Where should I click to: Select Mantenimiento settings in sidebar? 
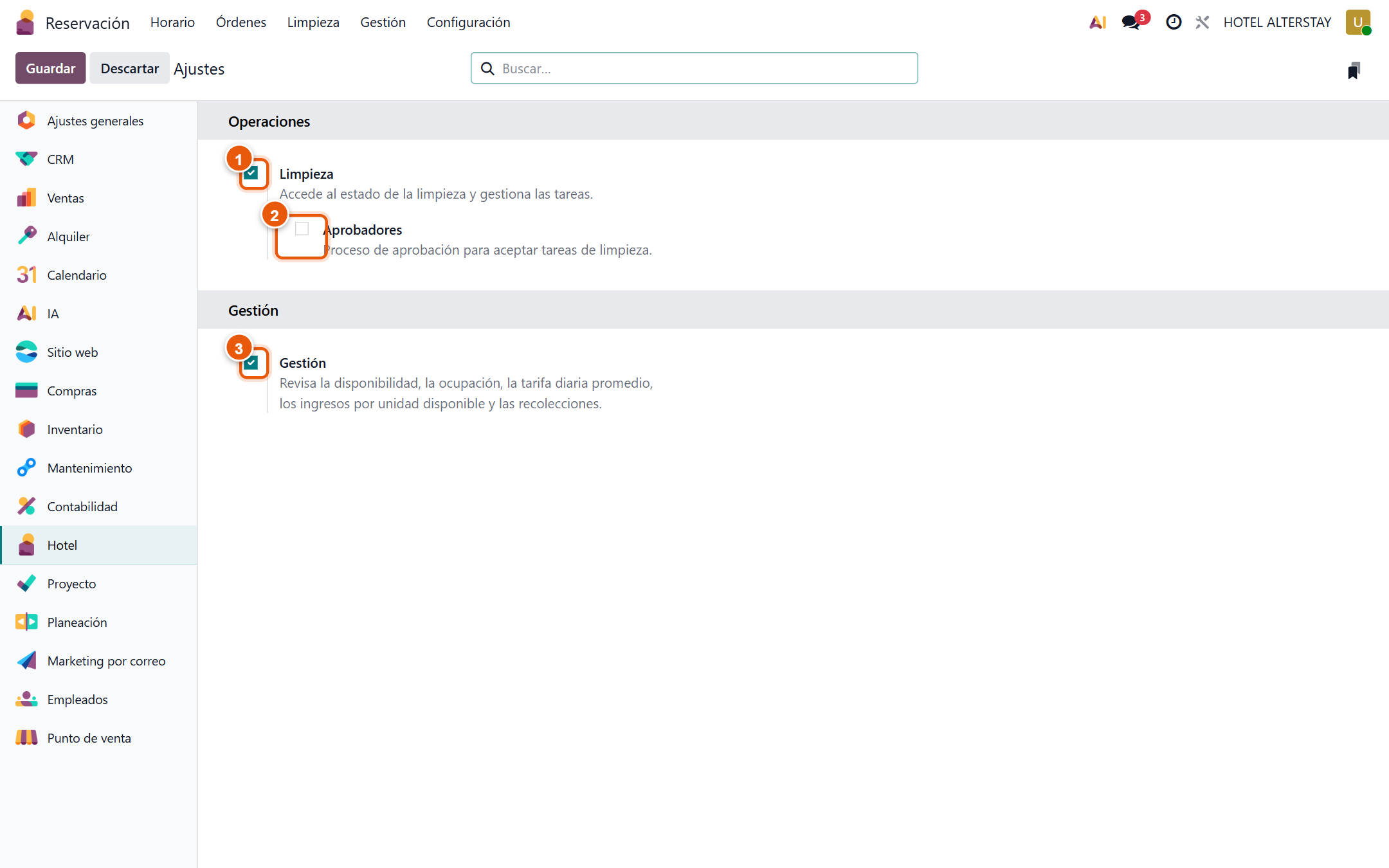point(98,468)
